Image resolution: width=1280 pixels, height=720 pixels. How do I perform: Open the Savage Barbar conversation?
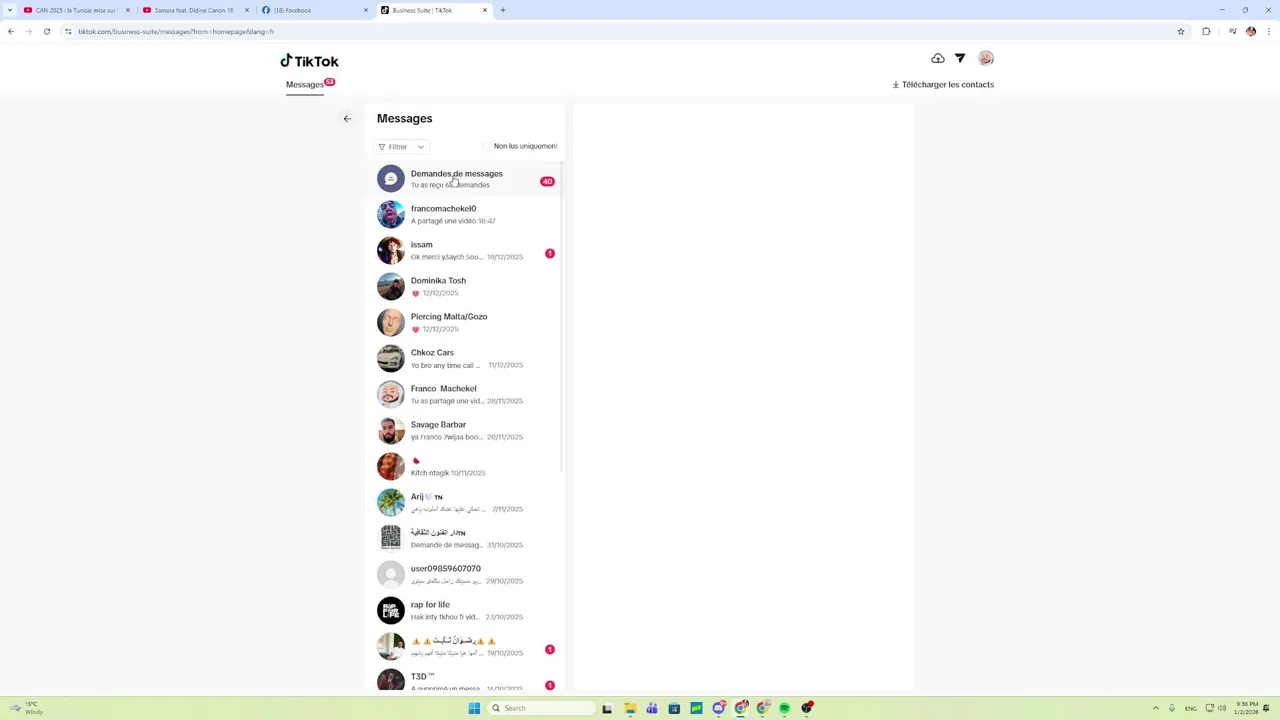click(465, 430)
